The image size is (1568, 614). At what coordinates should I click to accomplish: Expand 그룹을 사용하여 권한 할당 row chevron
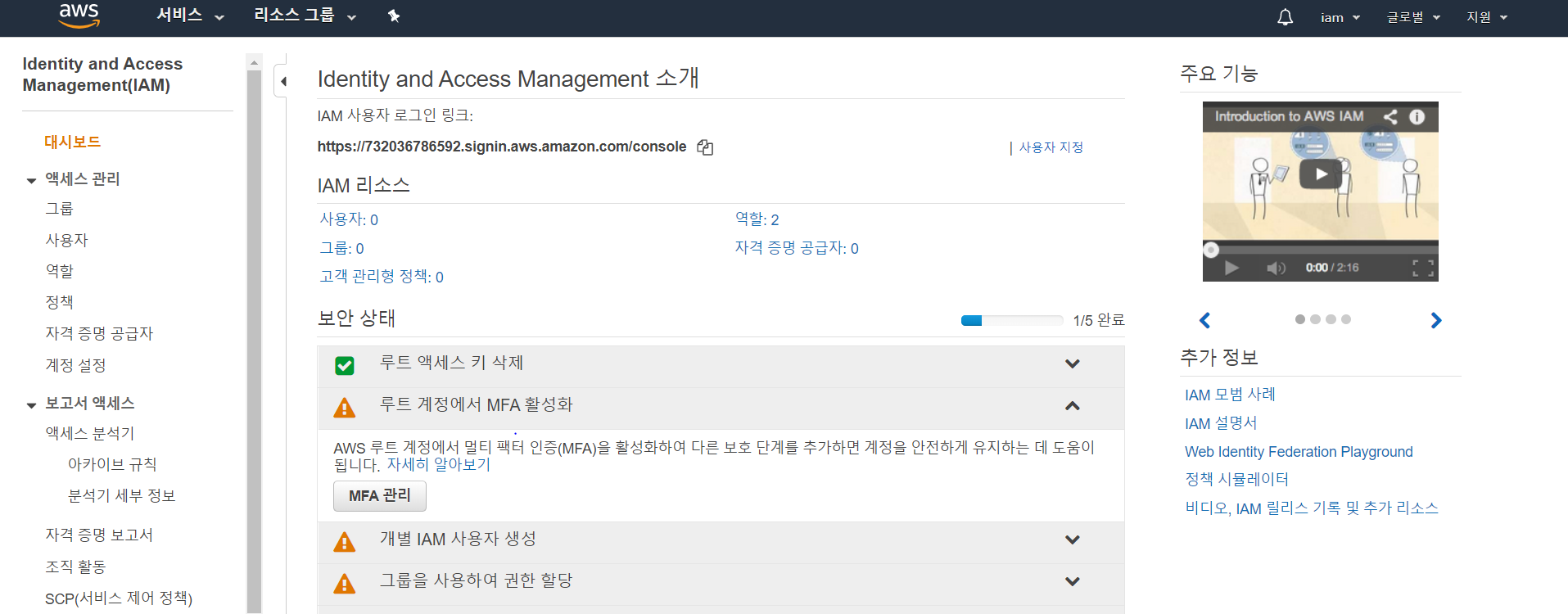1073,581
